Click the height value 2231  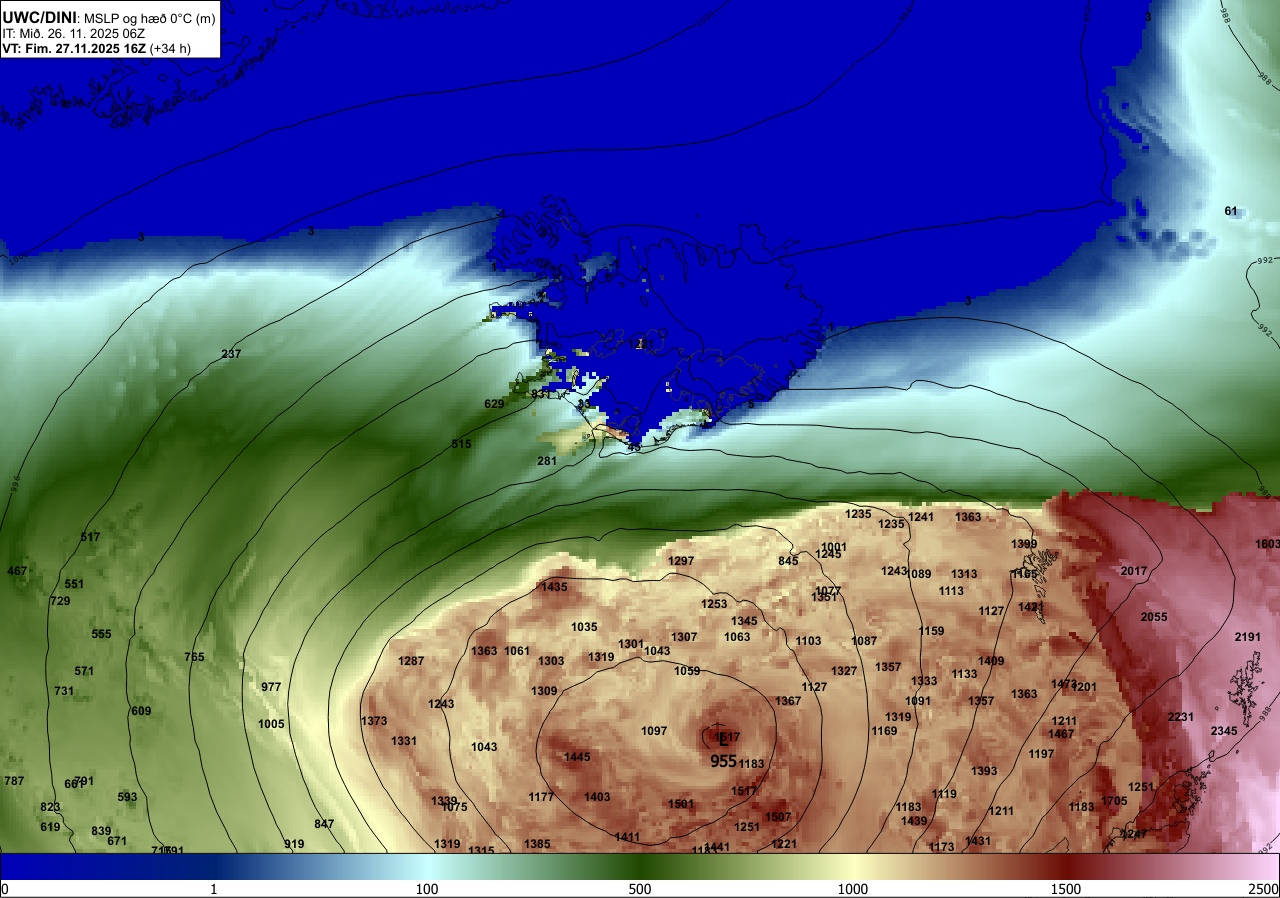point(1181,717)
